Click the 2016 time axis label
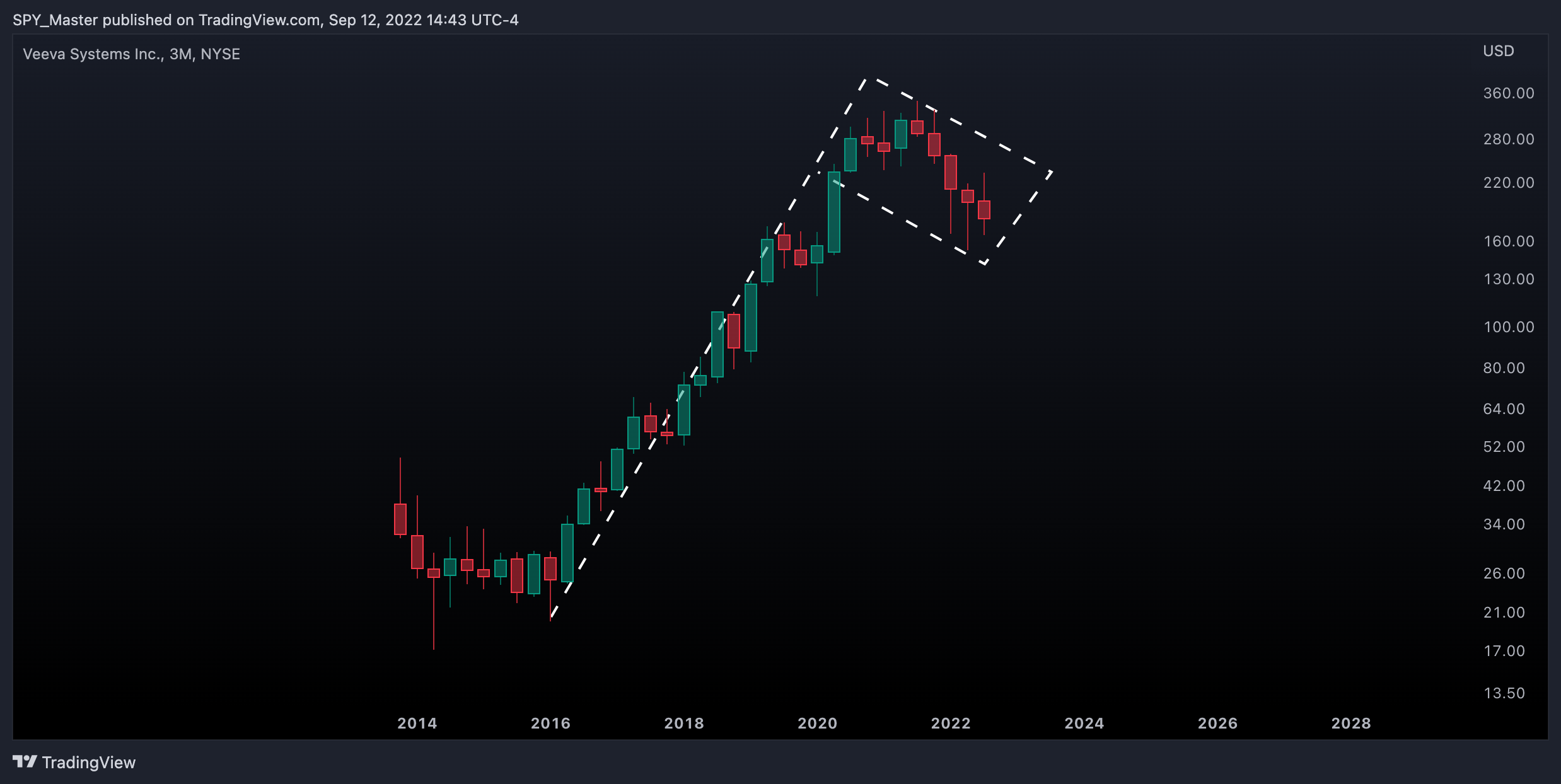The height and width of the screenshot is (784, 1561). [550, 723]
